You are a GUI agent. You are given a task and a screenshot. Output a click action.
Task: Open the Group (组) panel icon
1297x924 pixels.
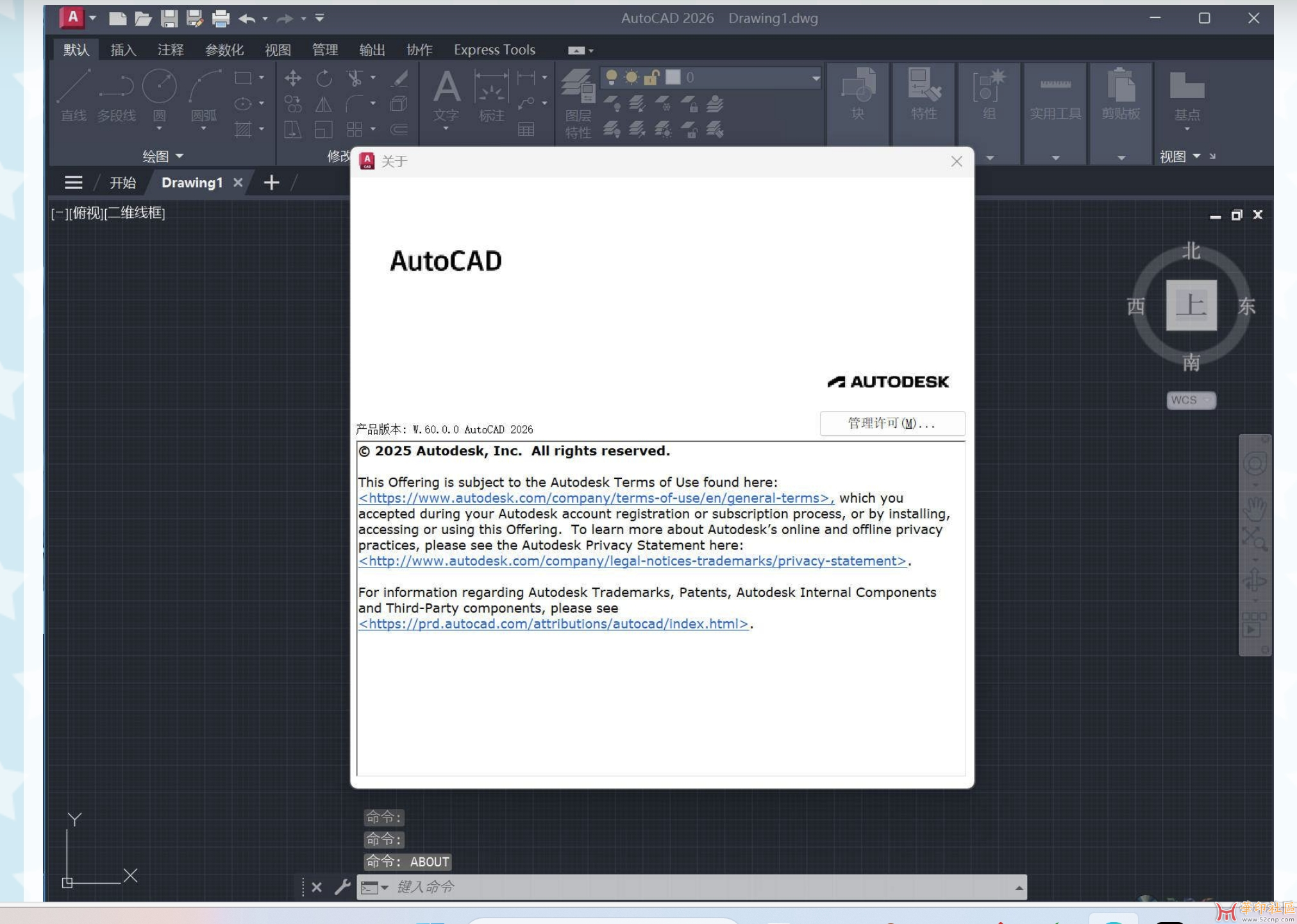[x=989, y=95]
